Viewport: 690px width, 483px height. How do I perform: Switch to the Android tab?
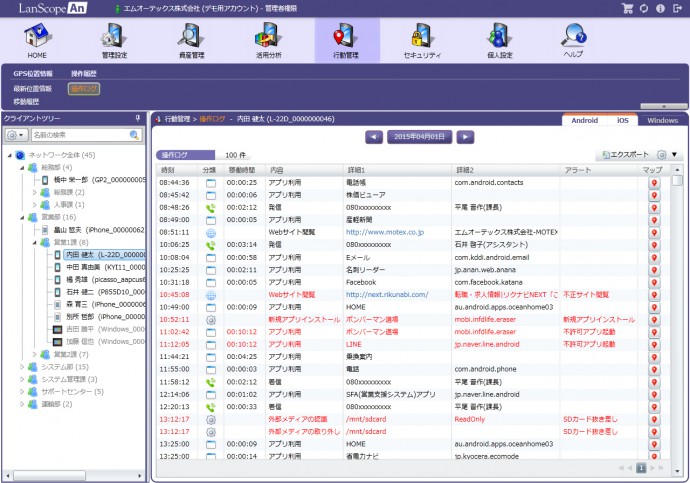584,120
